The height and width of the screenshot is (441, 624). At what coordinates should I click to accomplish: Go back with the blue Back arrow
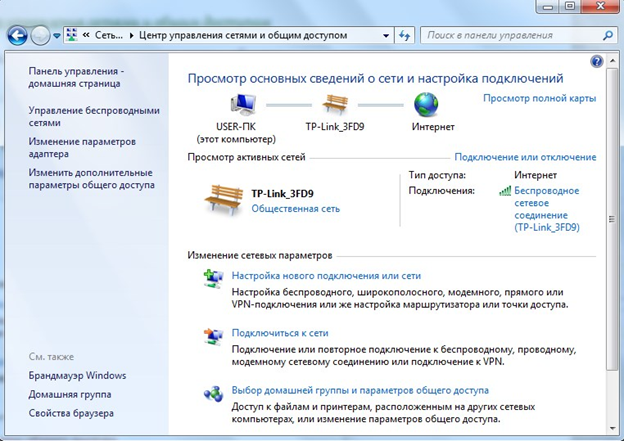tap(18, 36)
